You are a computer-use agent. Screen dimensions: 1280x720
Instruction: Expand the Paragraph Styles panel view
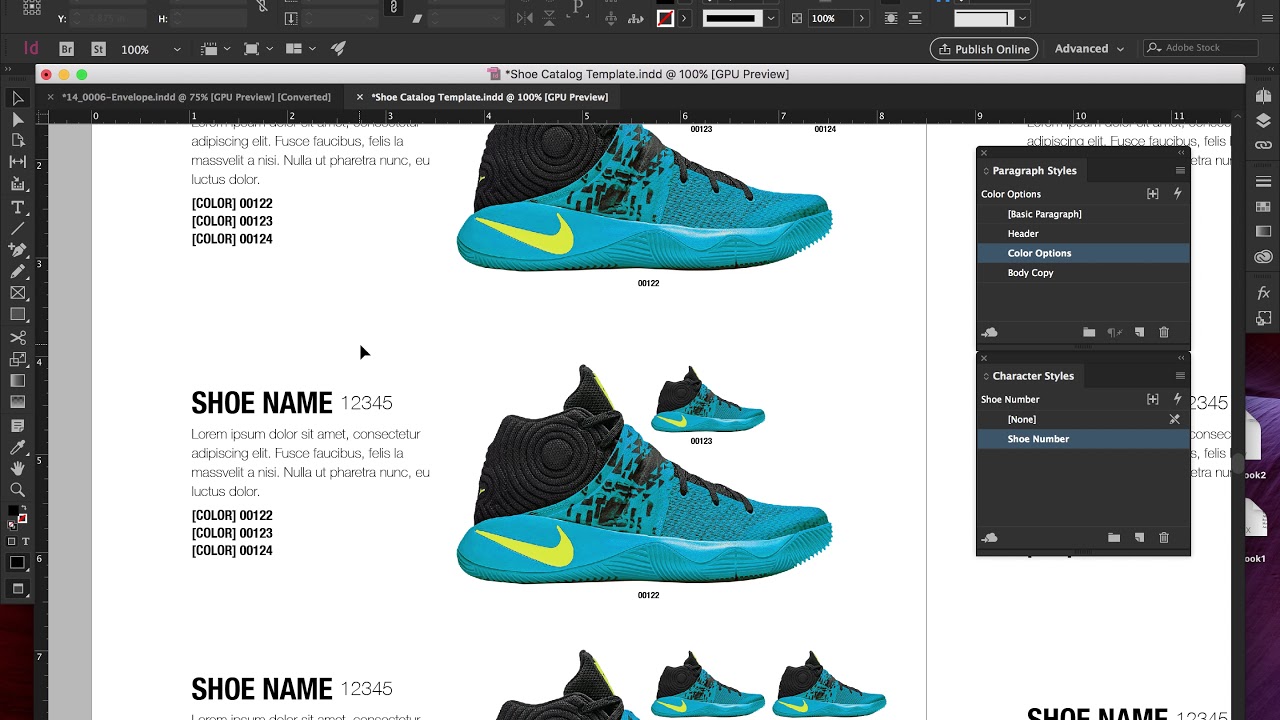pyautogui.click(x=986, y=171)
